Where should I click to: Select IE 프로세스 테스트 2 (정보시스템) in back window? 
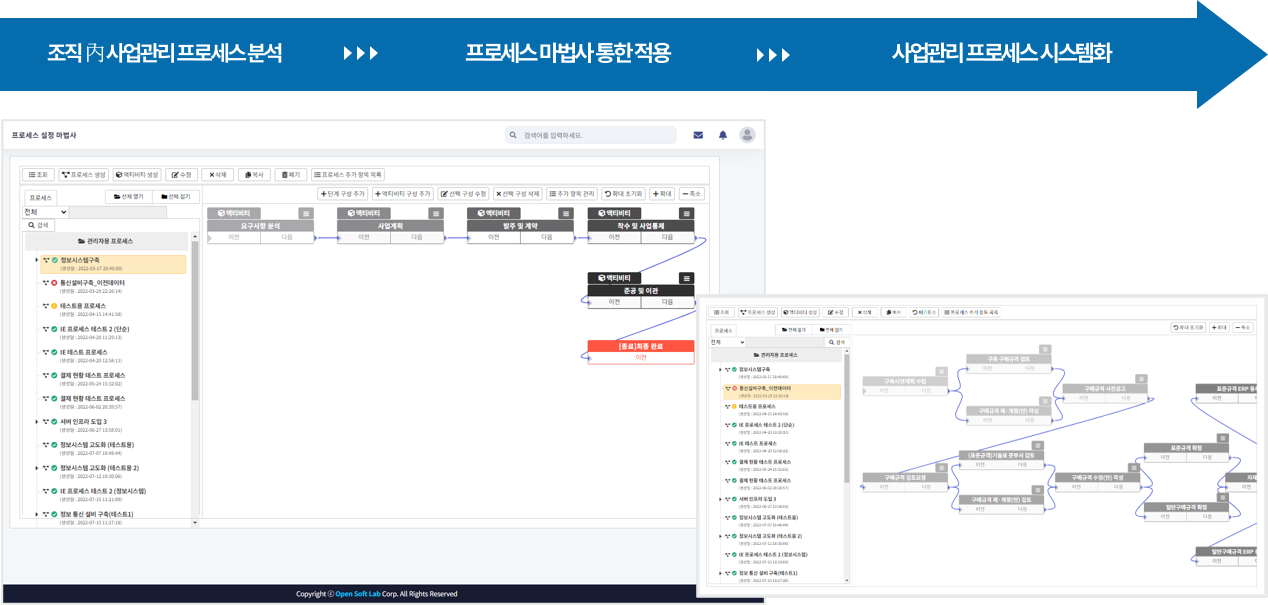[x=103, y=491]
